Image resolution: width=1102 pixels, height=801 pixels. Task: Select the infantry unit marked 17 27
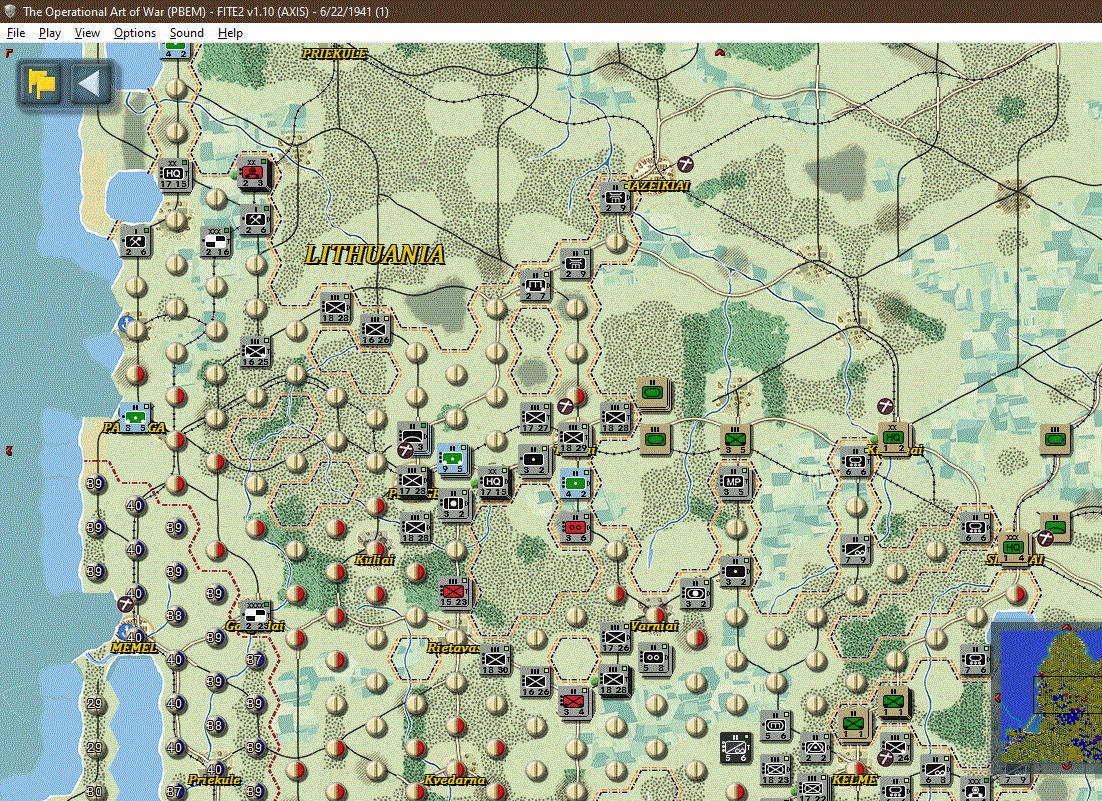[536, 418]
